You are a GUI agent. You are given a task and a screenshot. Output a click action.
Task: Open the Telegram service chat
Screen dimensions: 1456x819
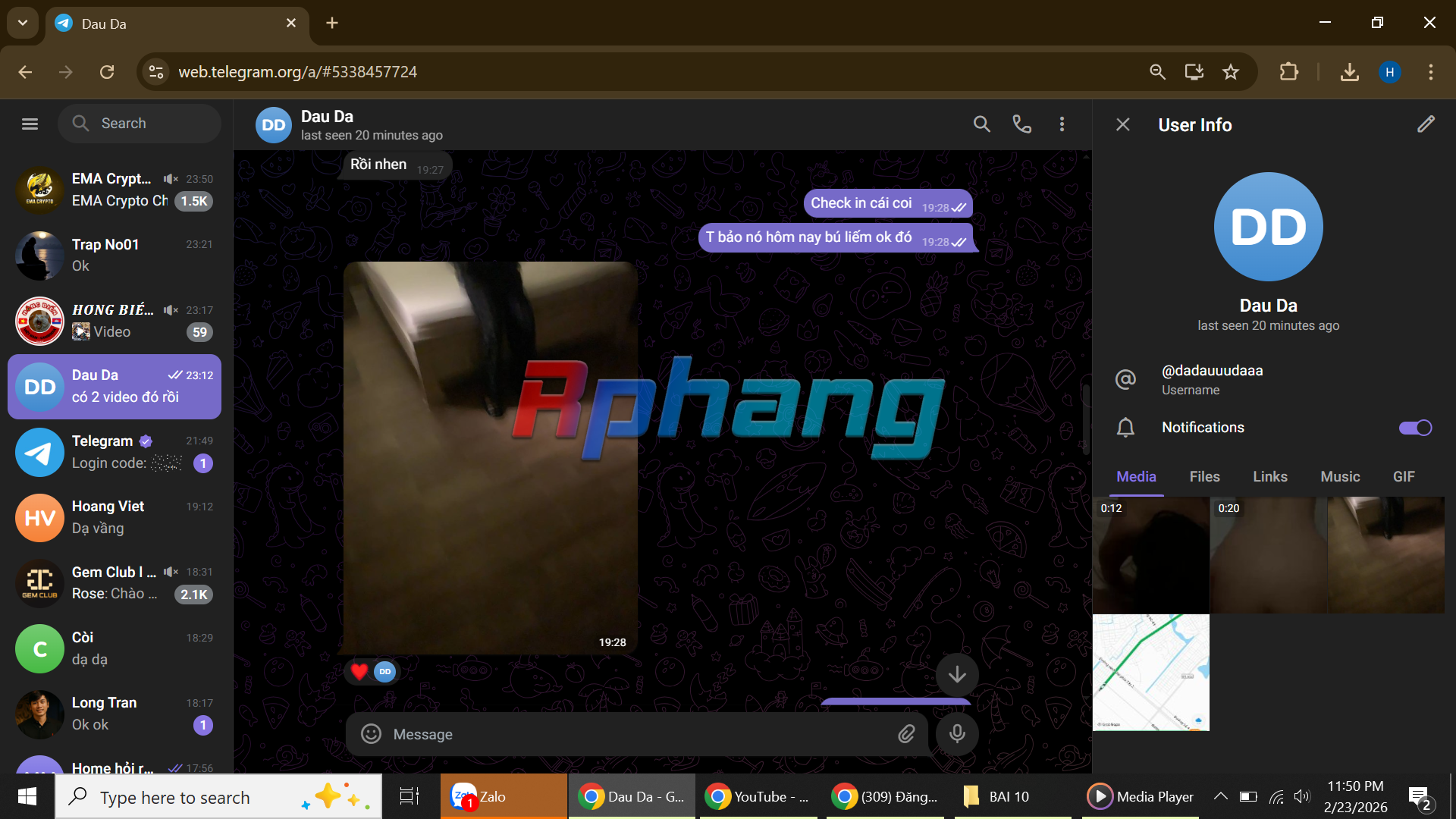(x=115, y=452)
